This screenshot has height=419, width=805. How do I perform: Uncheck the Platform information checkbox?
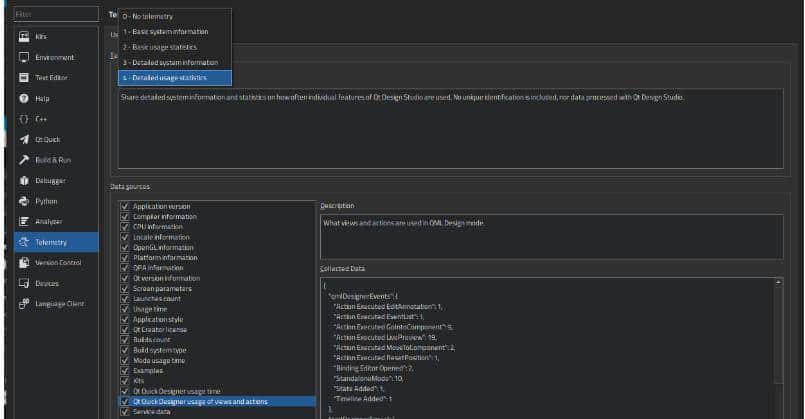tap(125, 257)
